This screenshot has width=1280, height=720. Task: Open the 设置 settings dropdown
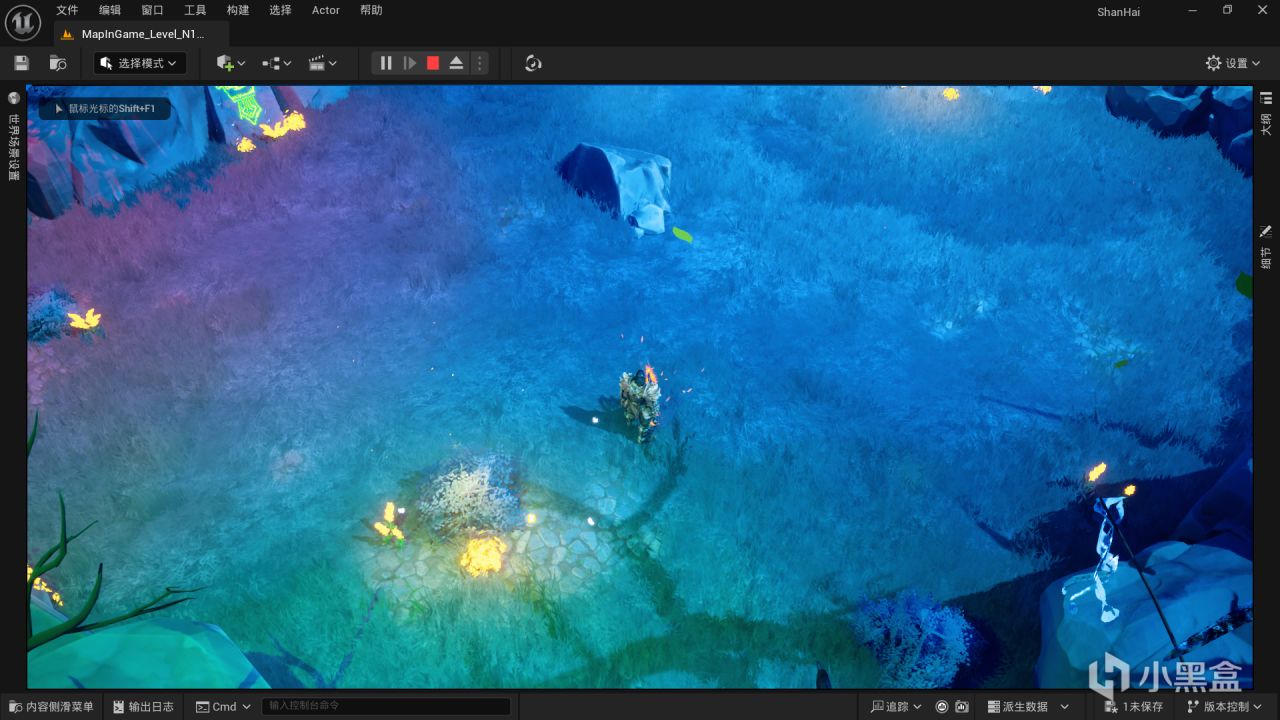coord(1234,63)
